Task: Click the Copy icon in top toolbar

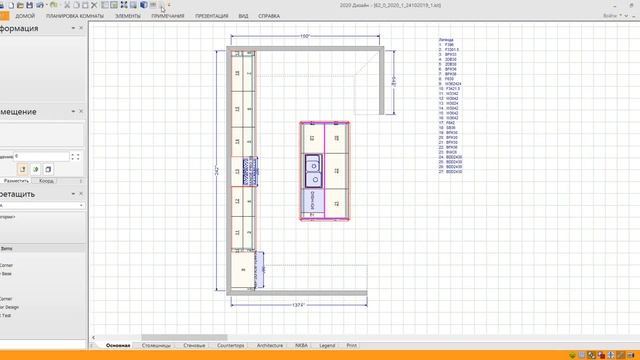Action: click(x=76, y=5)
